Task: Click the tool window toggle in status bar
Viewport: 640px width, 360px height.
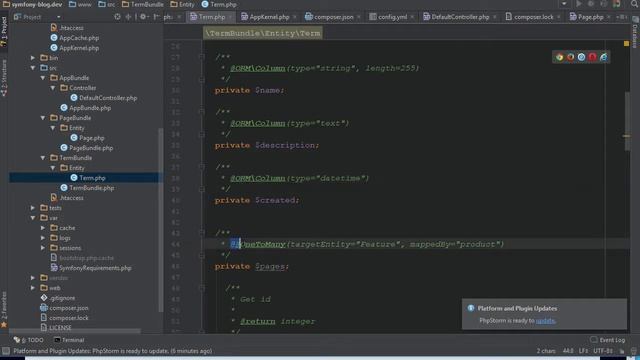Action: point(6,351)
